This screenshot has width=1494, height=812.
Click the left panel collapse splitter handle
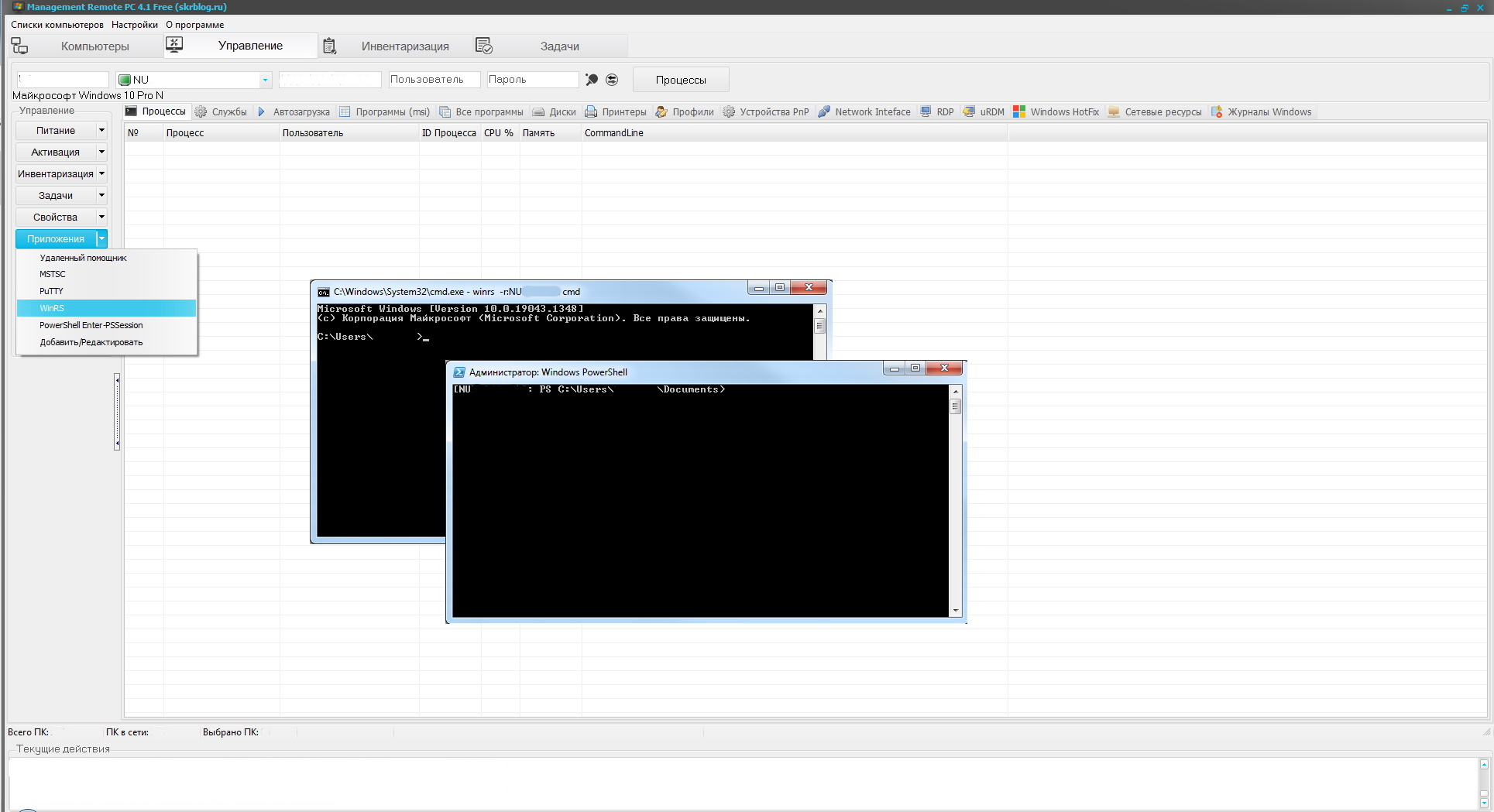117,412
